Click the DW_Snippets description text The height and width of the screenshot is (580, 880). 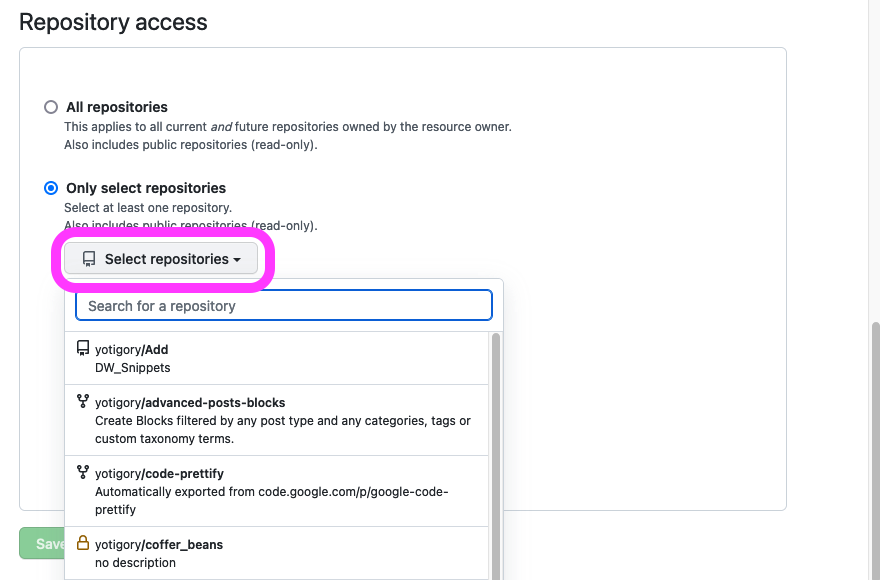tap(132, 368)
